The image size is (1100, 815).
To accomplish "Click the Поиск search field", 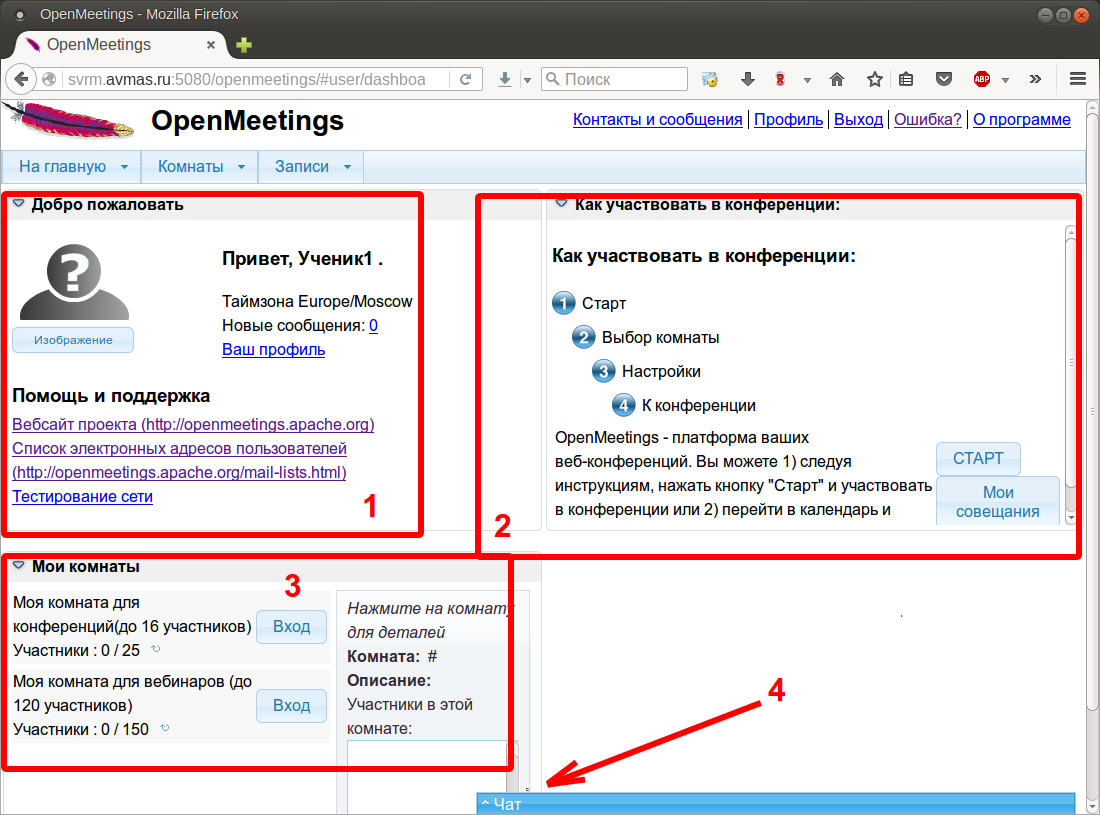I will 615,79.
